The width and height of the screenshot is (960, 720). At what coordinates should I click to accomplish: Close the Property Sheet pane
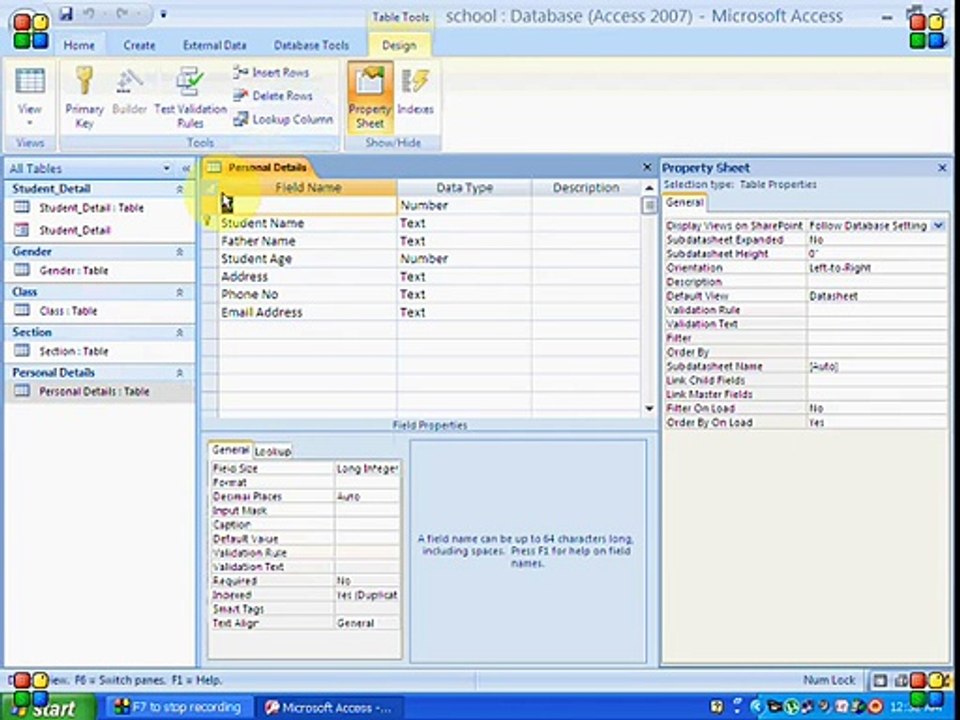pyautogui.click(x=942, y=168)
